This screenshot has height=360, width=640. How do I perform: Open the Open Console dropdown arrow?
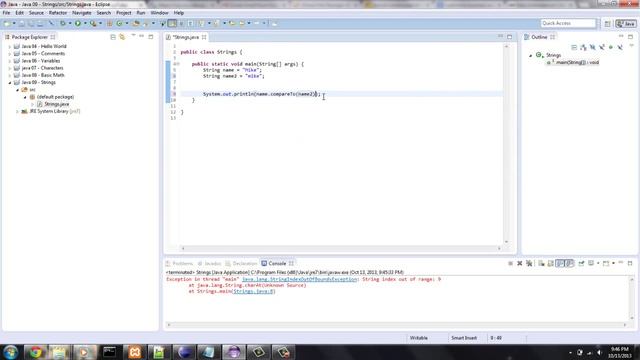click(x=613, y=263)
